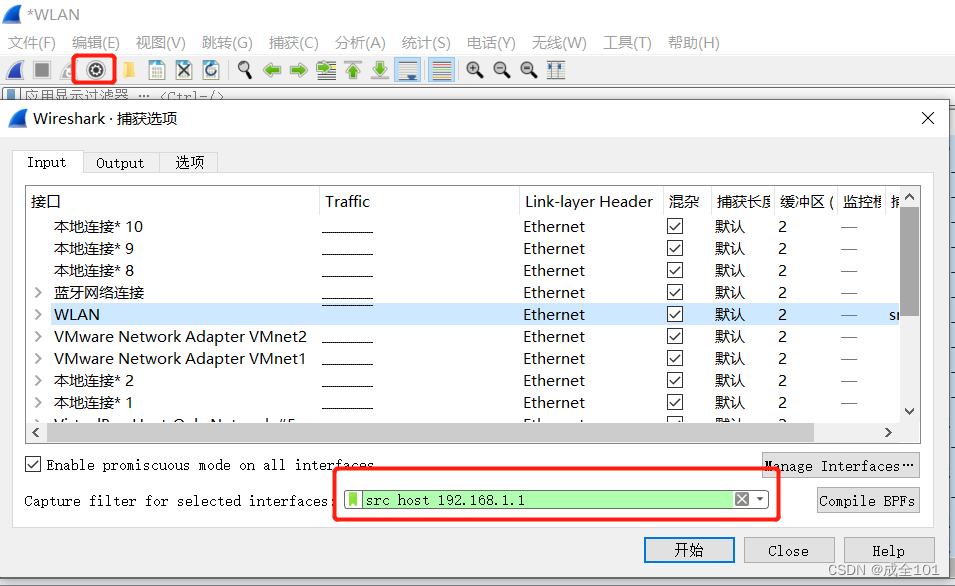Expand VMware Network Adapter VMnet1

pos(38,358)
